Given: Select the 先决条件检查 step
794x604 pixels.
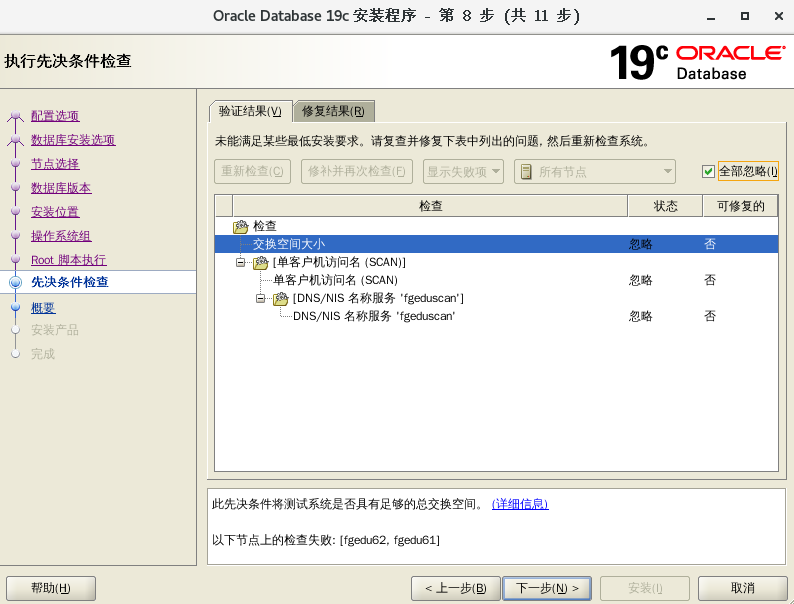Looking at the screenshot, I should [x=70, y=282].
